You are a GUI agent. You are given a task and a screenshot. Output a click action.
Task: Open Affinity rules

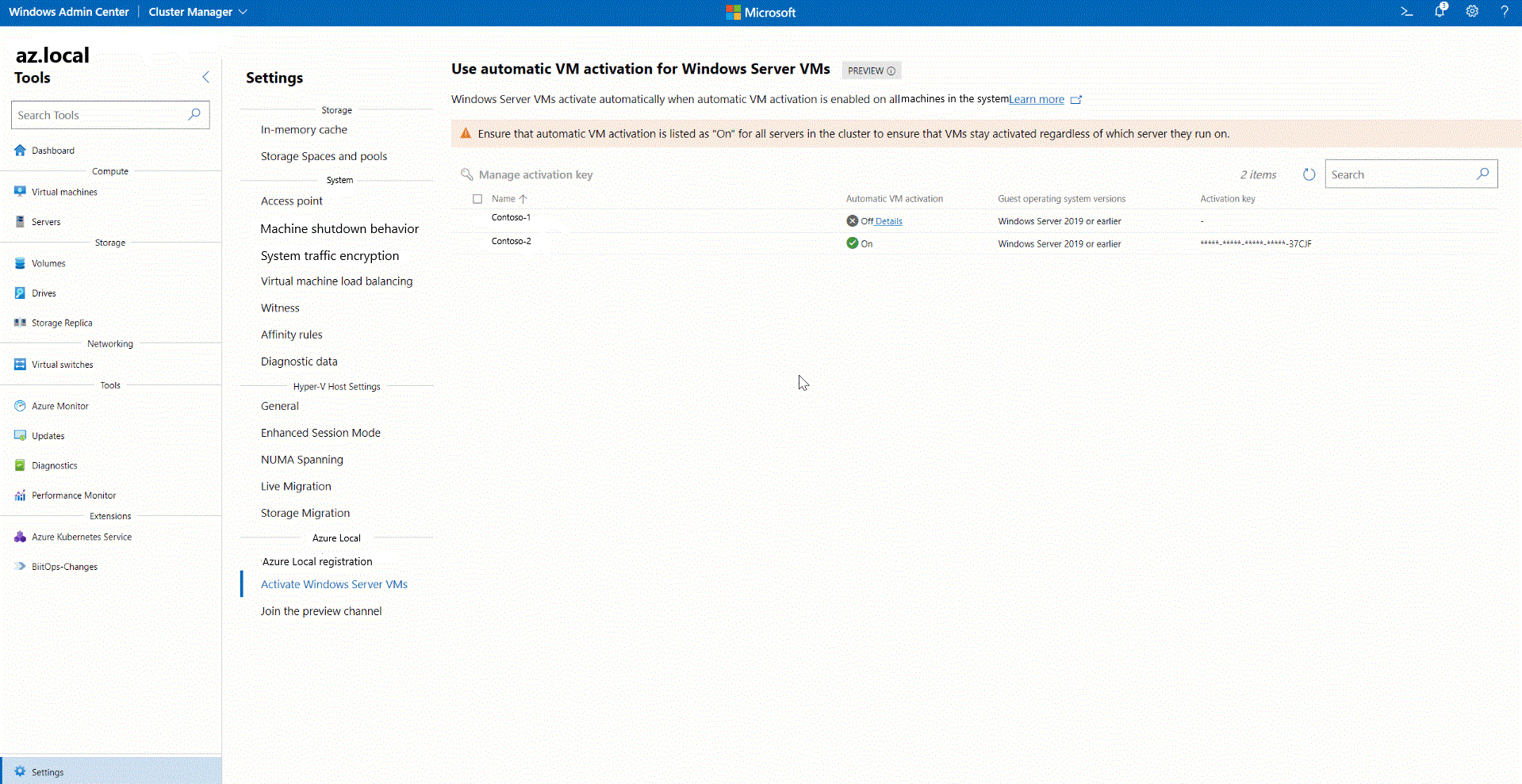[291, 335]
